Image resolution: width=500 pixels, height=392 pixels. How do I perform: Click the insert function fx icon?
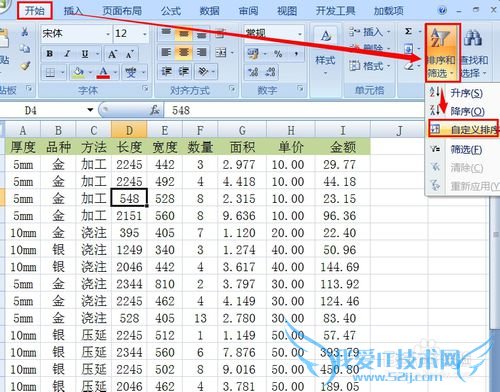[155, 110]
